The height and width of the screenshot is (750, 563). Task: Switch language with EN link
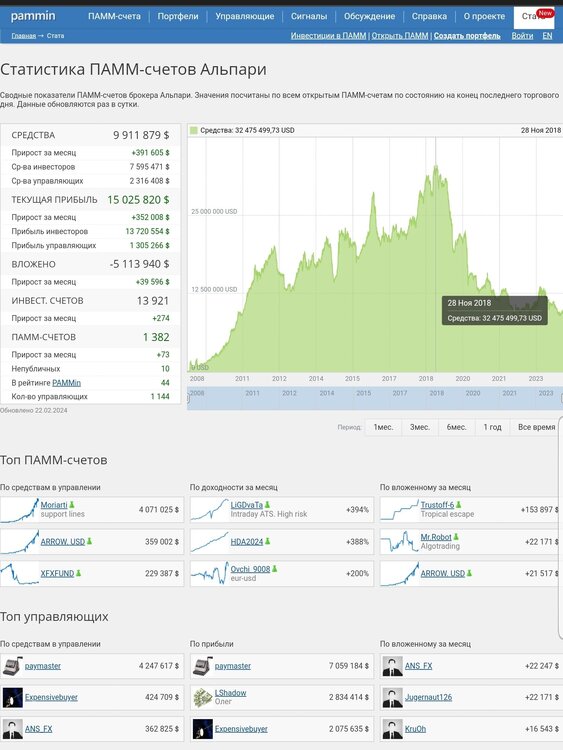547,36
